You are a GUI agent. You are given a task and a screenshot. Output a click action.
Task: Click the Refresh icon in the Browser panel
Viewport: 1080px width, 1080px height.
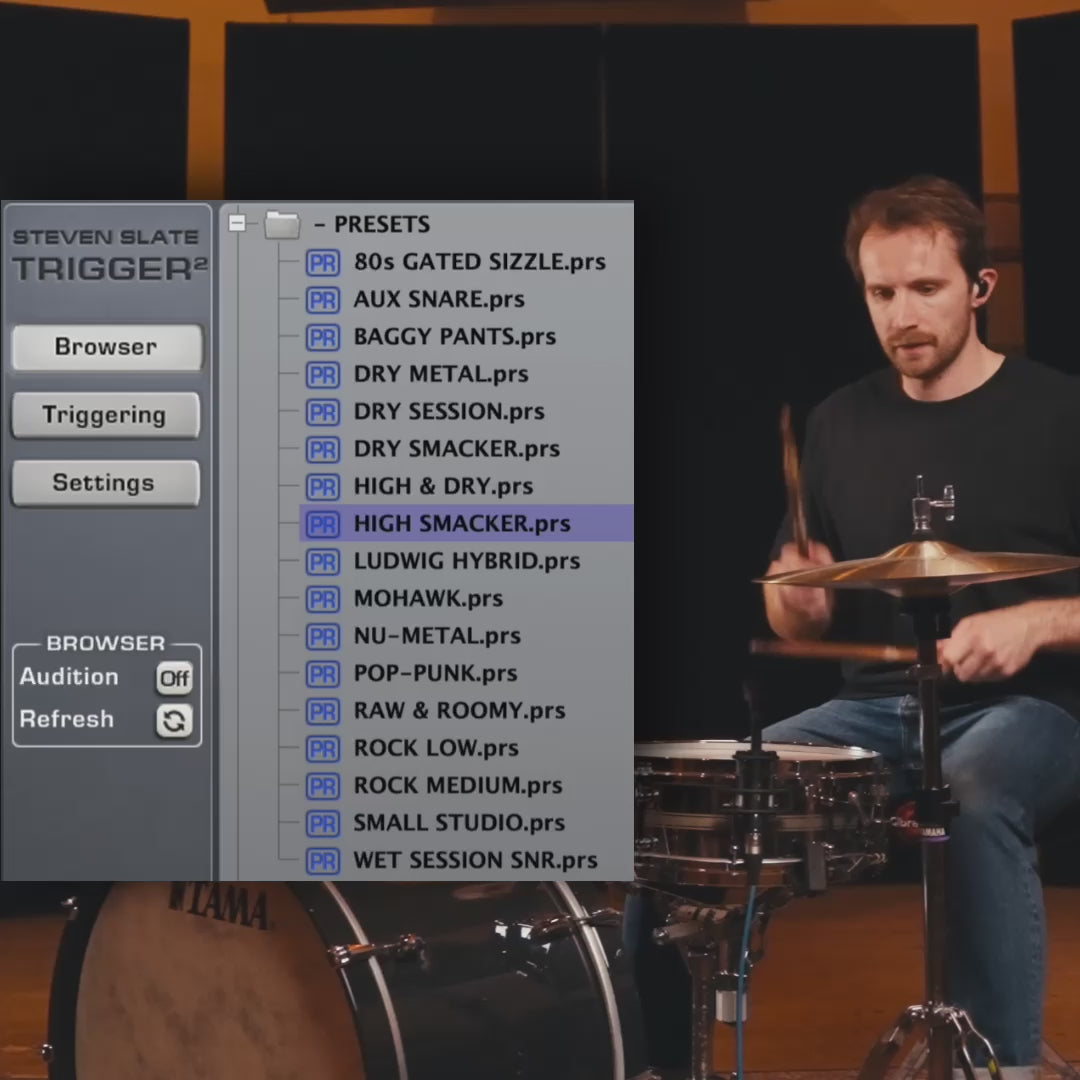pyautogui.click(x=174, y=720)
